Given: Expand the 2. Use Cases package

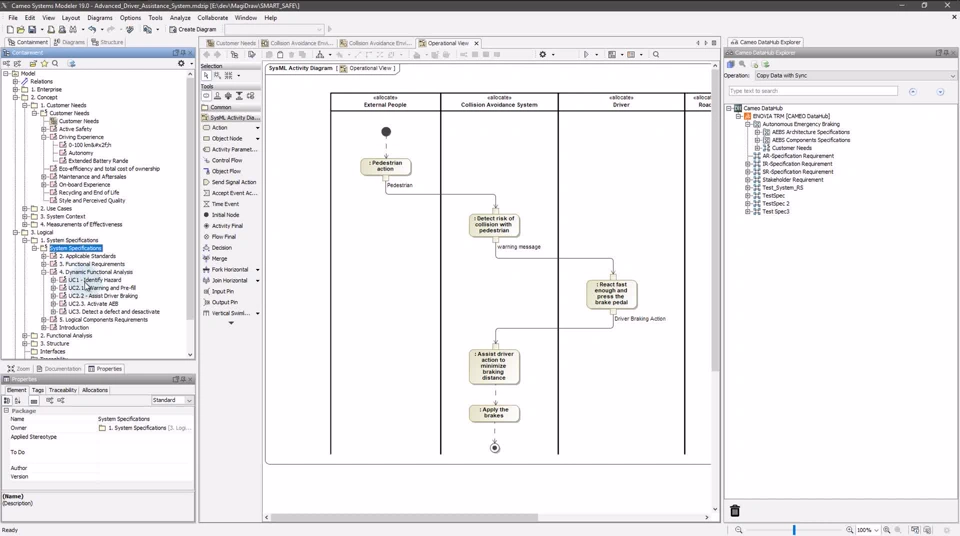Looking at the screenshot, I should [x=25, y=209].
